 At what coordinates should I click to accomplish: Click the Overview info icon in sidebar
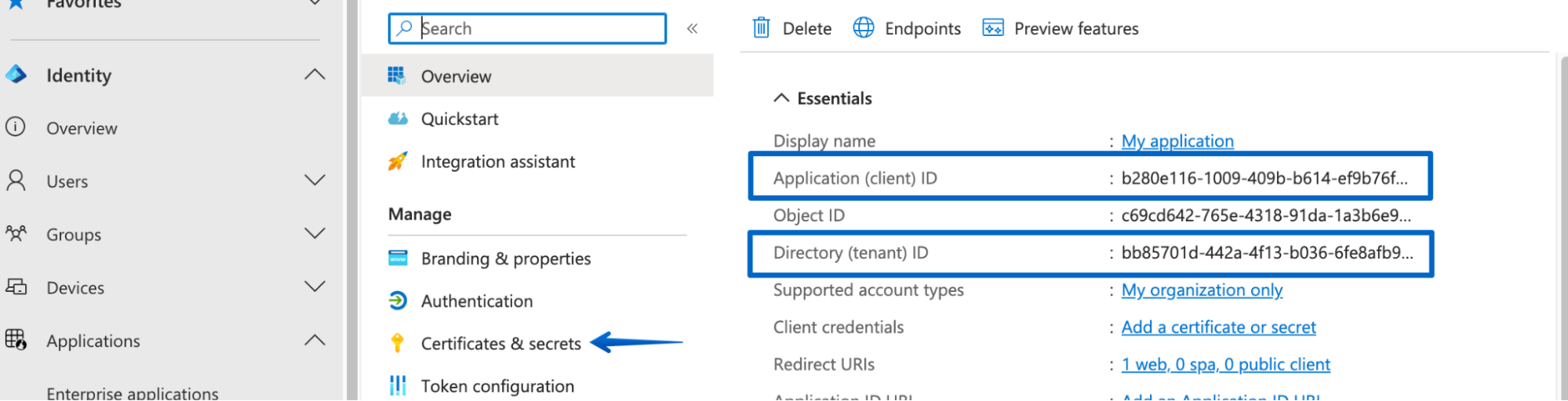click(16, 126)
